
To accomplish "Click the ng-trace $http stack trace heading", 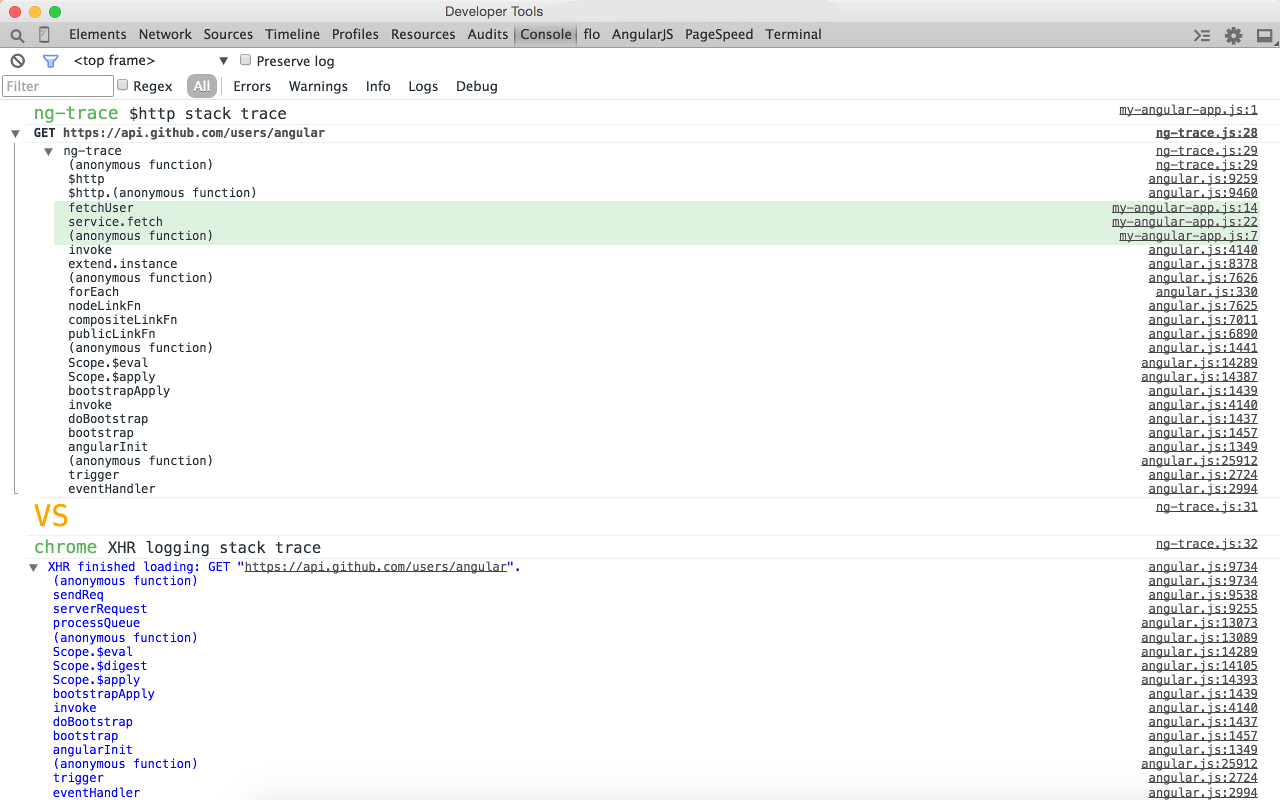I will (160, 114).
